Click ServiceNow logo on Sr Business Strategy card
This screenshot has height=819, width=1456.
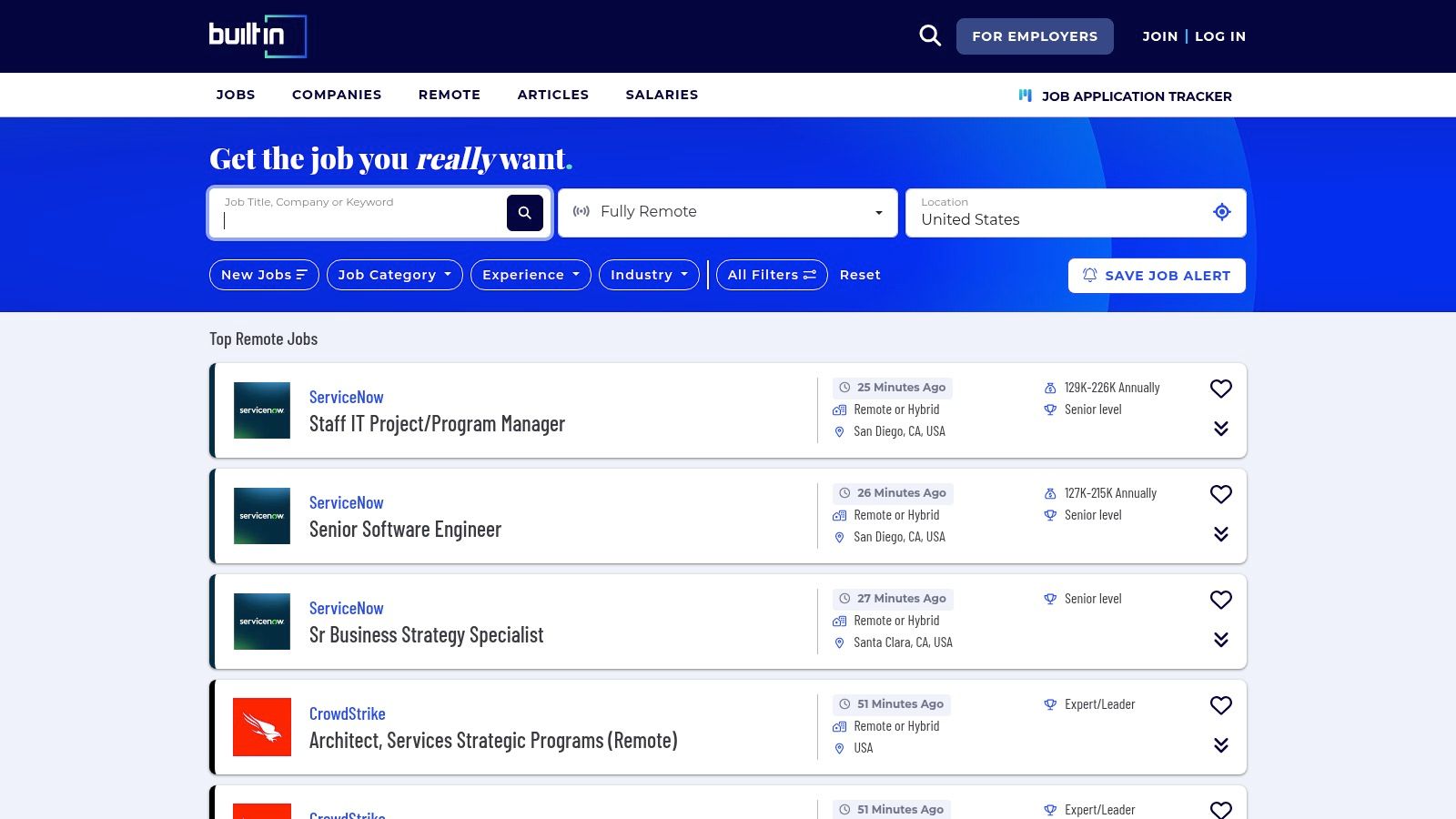[262, 622]
